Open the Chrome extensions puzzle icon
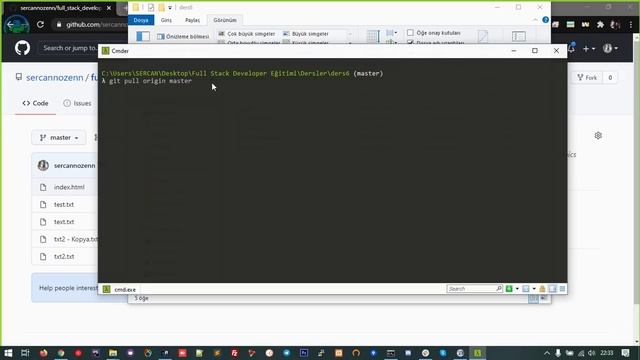The width and height of the screenshot is (640, 360). point(600,24)
